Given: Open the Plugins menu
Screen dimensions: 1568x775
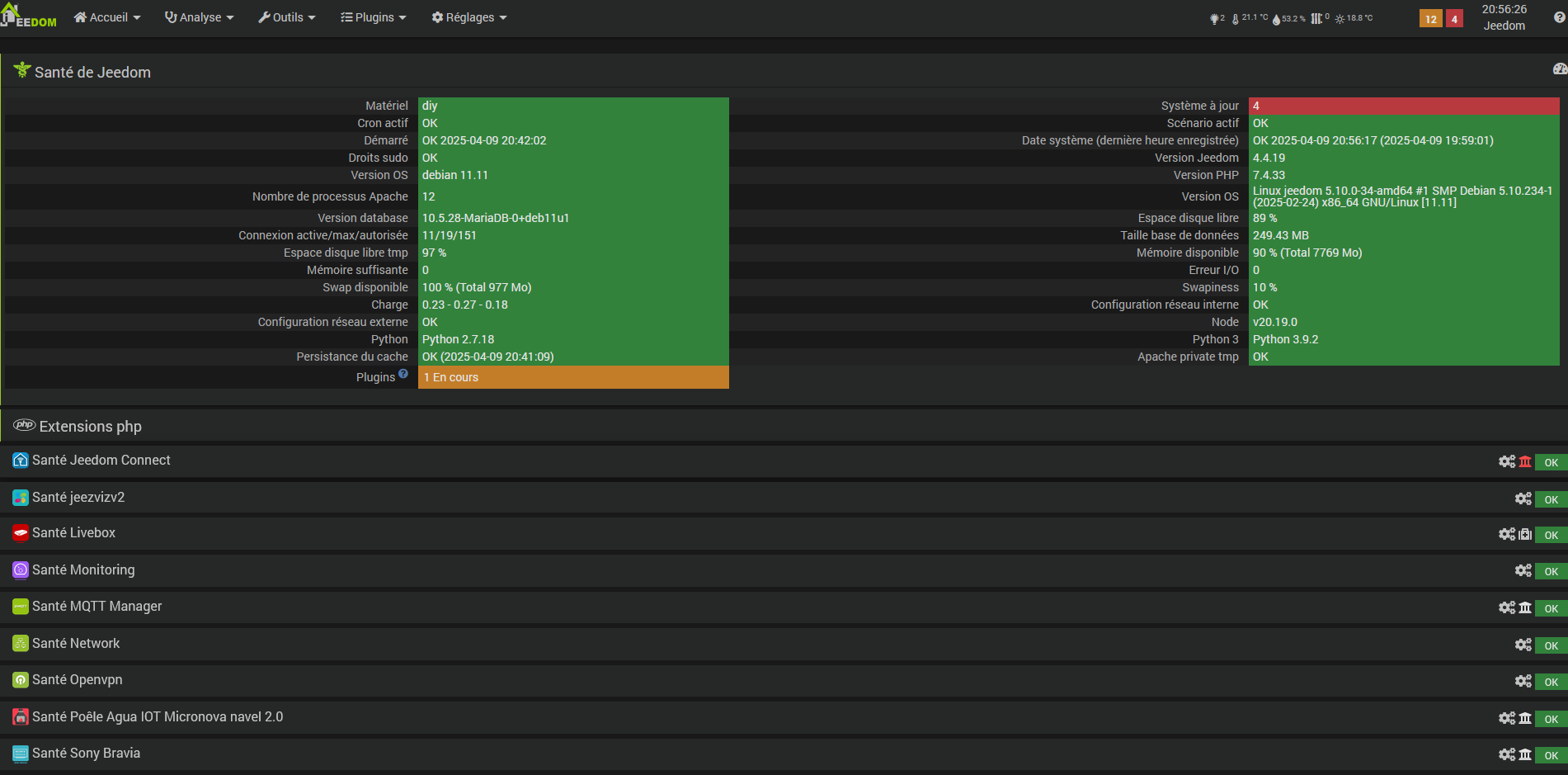Looking at the screenshot, I should click(374, 17).
